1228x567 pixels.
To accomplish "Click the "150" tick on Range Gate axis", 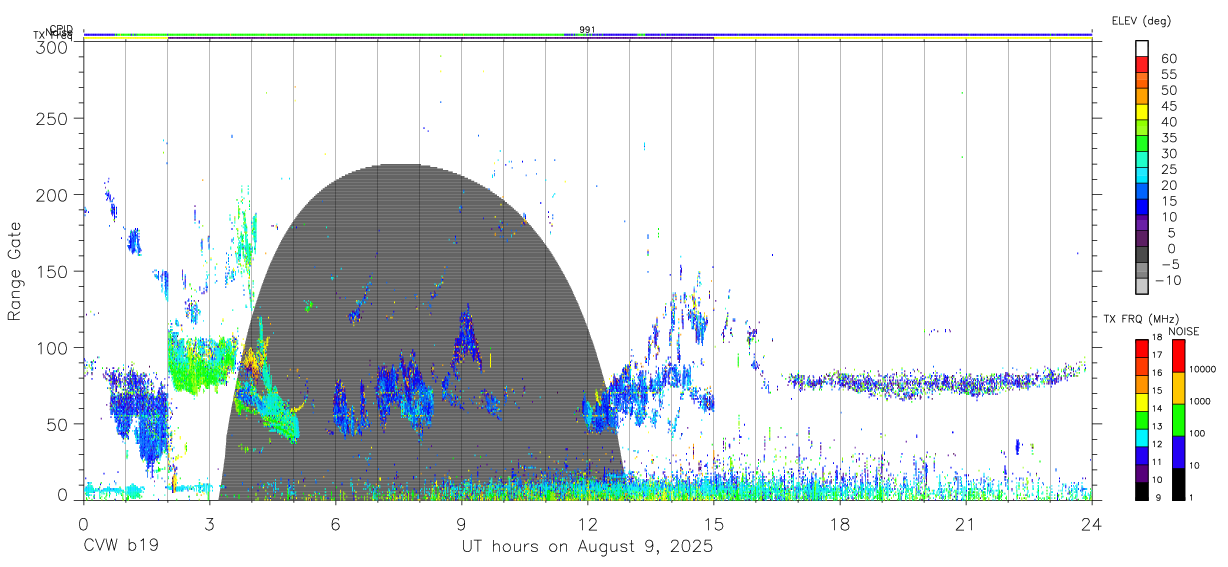I will (53, 271).
